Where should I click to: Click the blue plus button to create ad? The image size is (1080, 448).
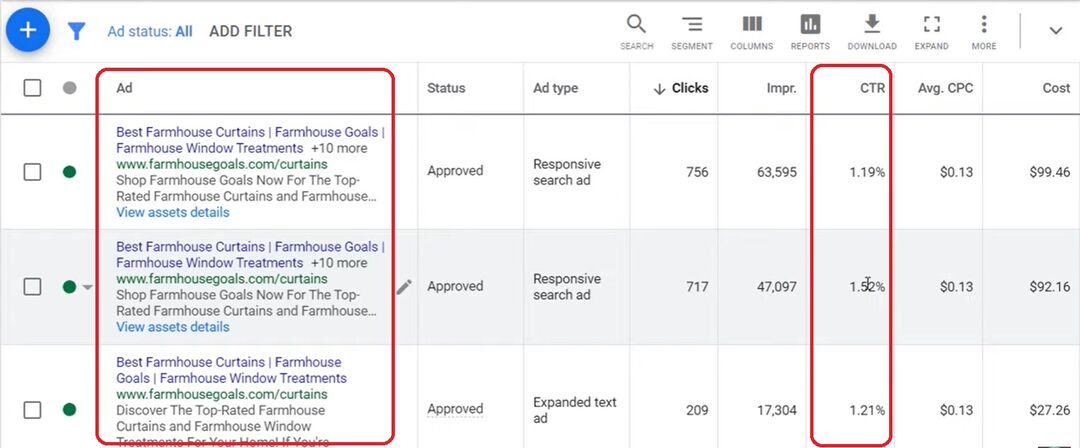28,30
